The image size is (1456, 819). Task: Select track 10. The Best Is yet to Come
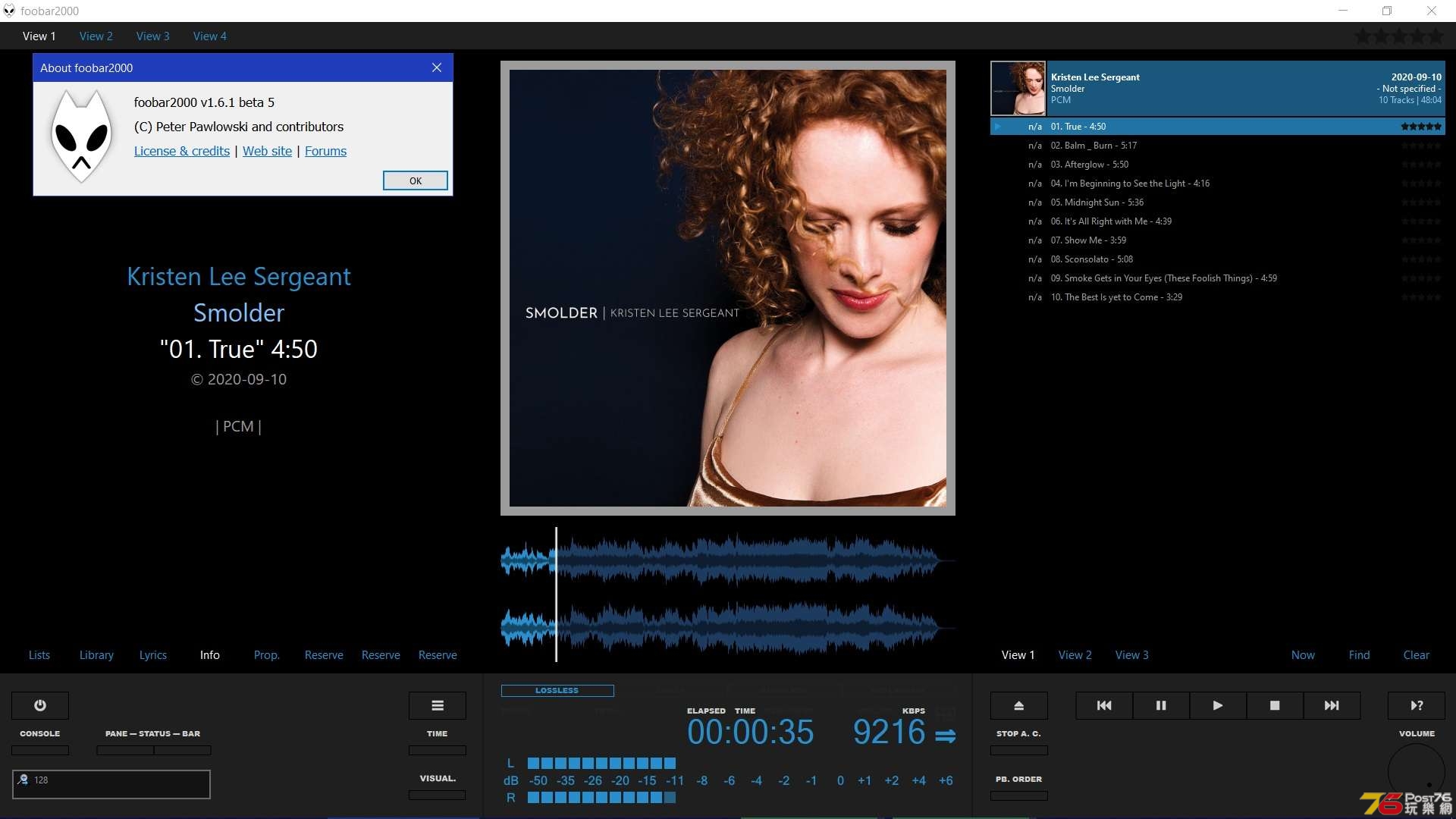tap(1218, 297)
